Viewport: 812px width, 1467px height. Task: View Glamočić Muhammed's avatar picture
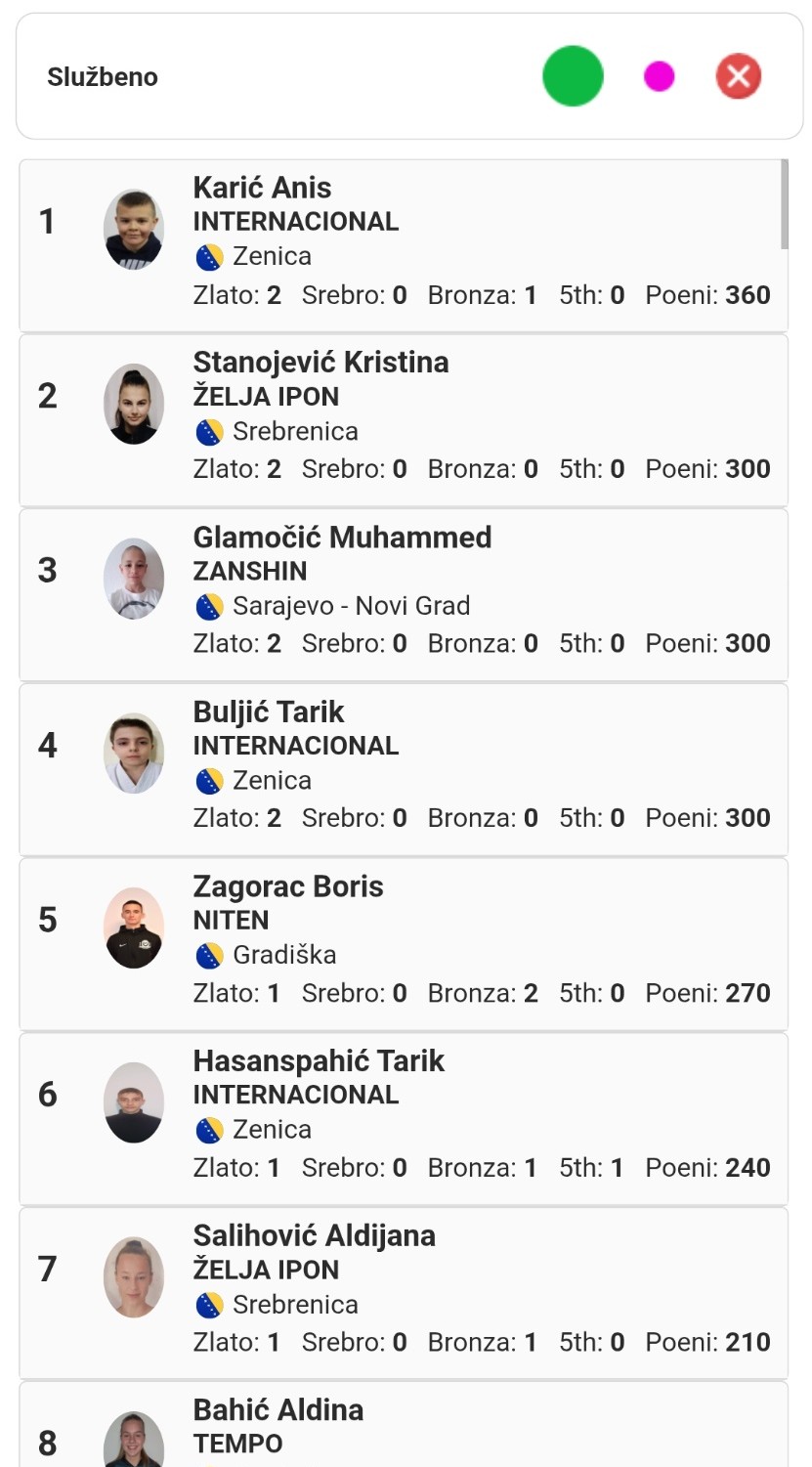point(133,579)
